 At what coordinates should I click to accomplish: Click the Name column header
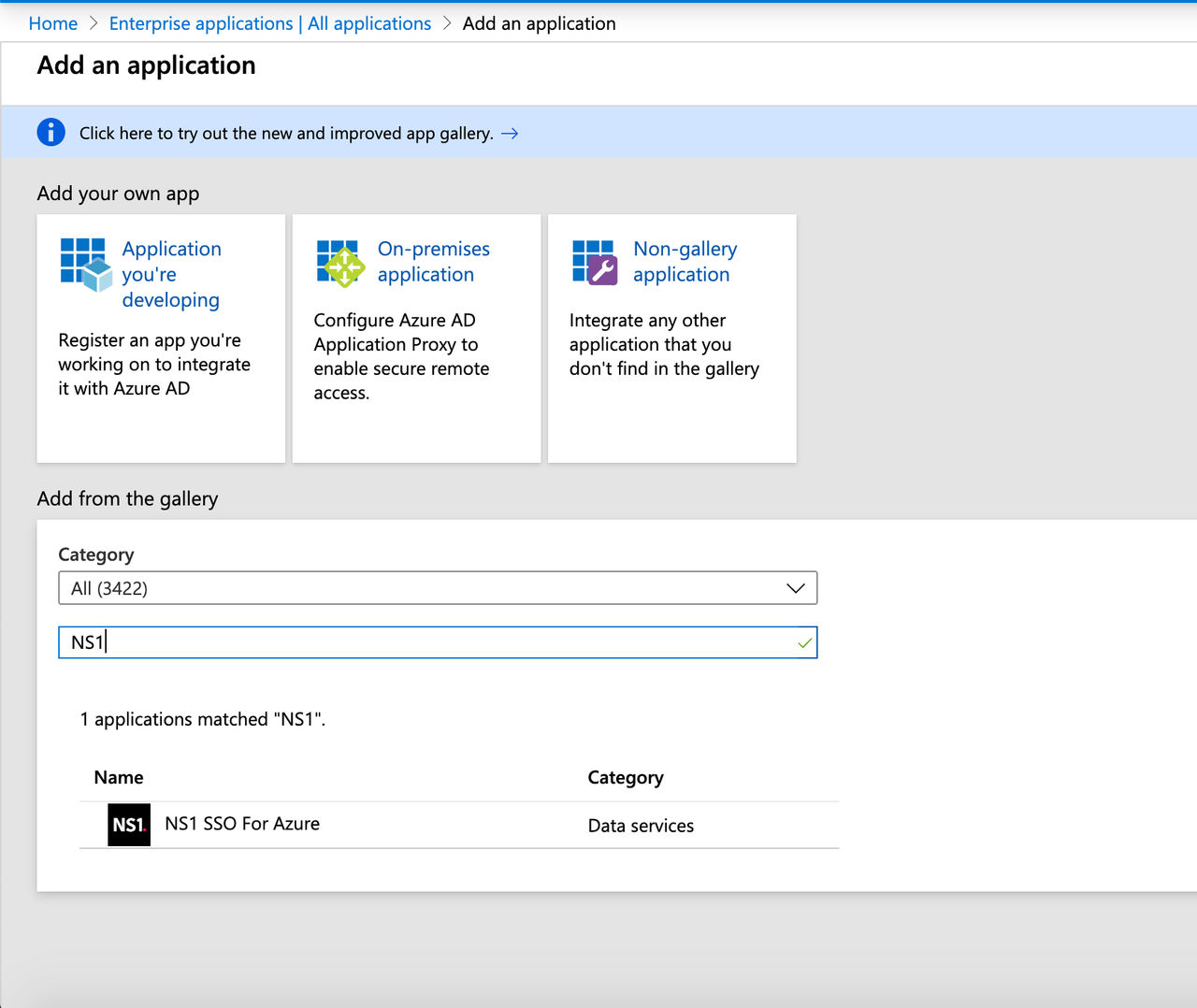(119, 777)
